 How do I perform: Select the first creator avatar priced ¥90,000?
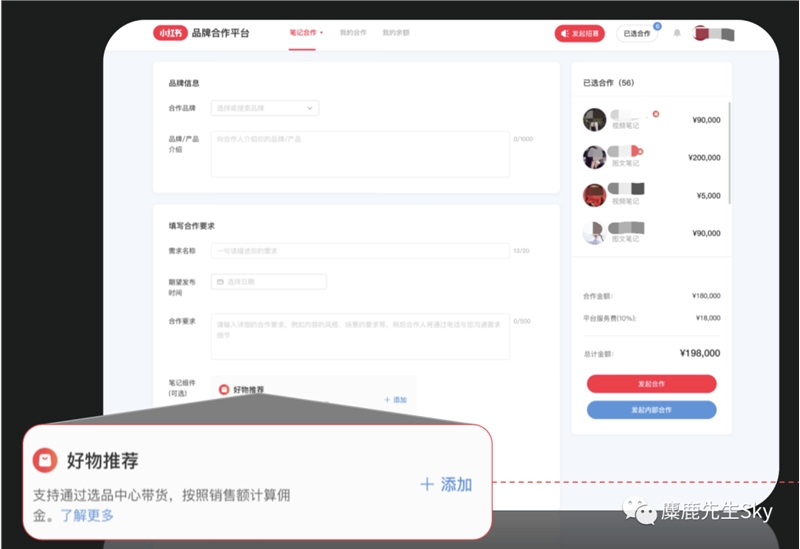point(594,120)
